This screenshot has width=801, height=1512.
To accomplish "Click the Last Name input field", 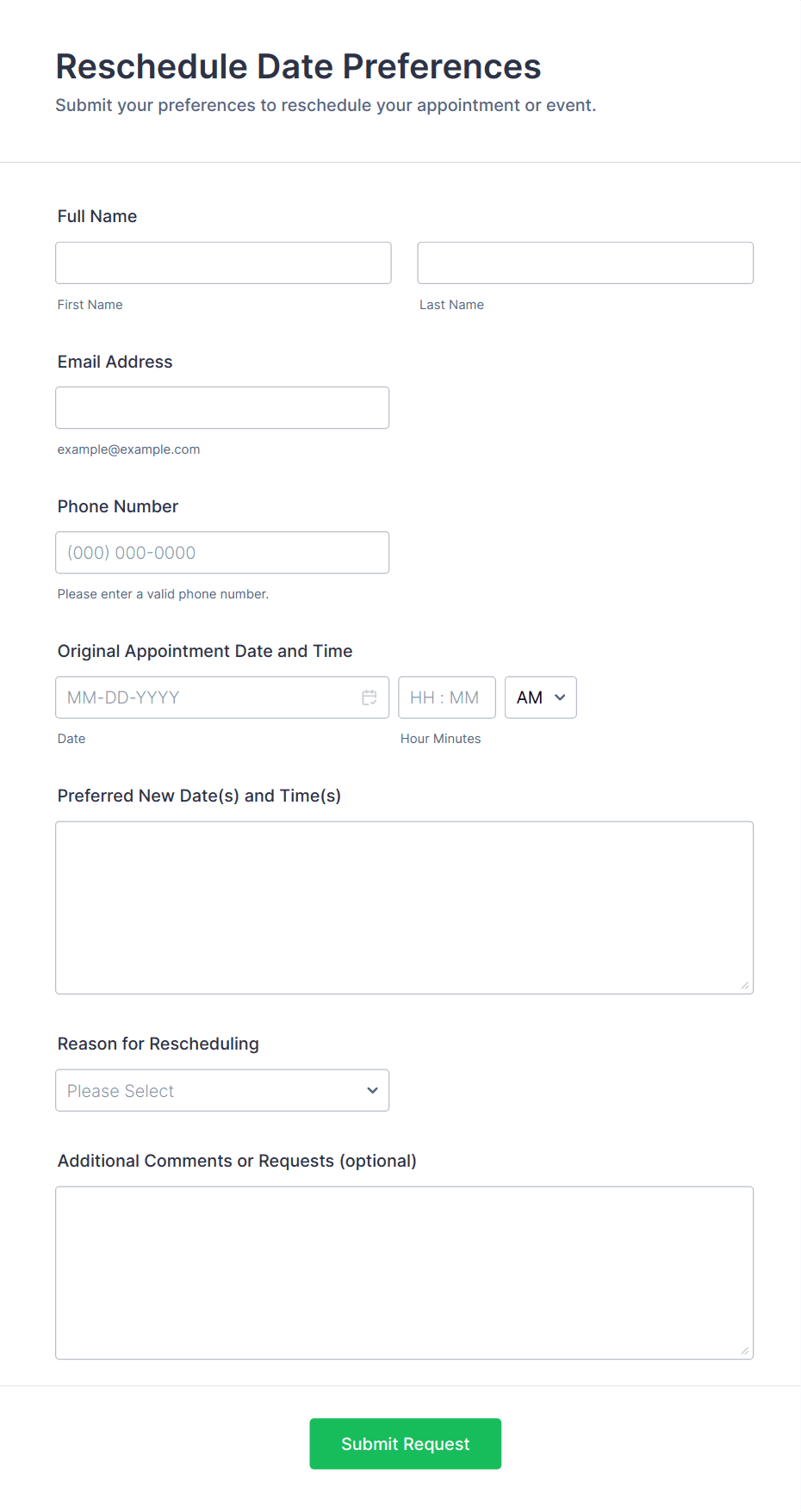I will pyautogui.click(x=586, y=263).
